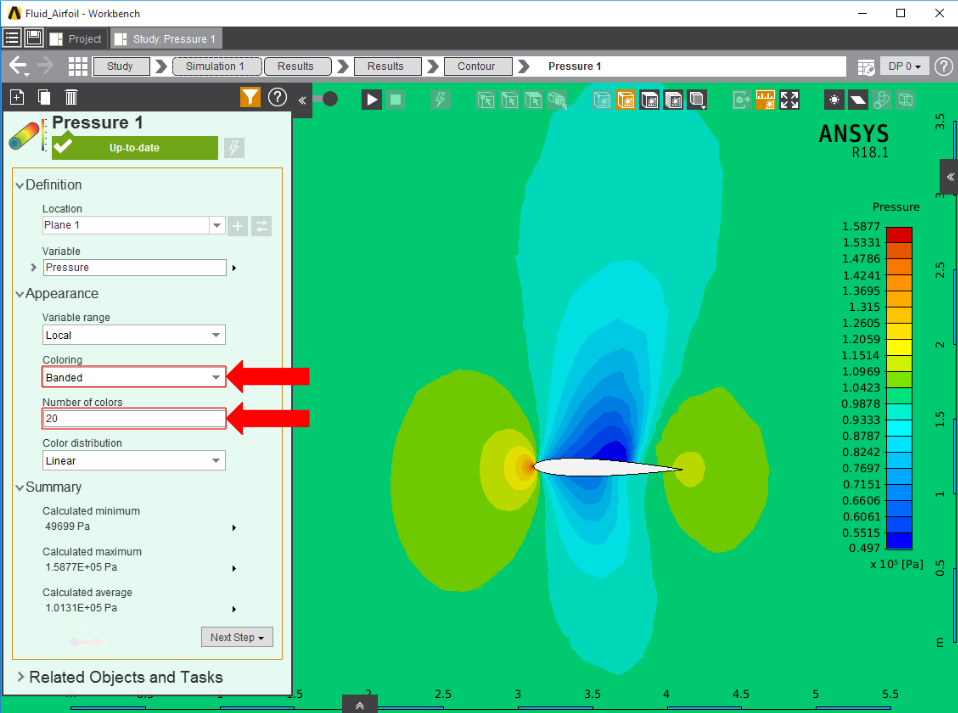Image resolution: width=958 pixels, height=713 pixels.
Task: Toggle scene lighting sun icon
Action: click(x=834, y=100)
